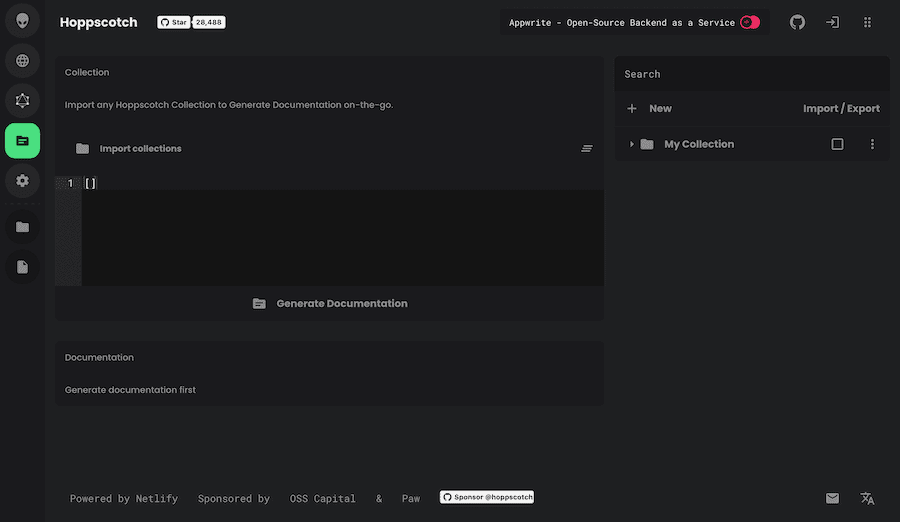Click the document file icon in sidebar

point(22,267)
